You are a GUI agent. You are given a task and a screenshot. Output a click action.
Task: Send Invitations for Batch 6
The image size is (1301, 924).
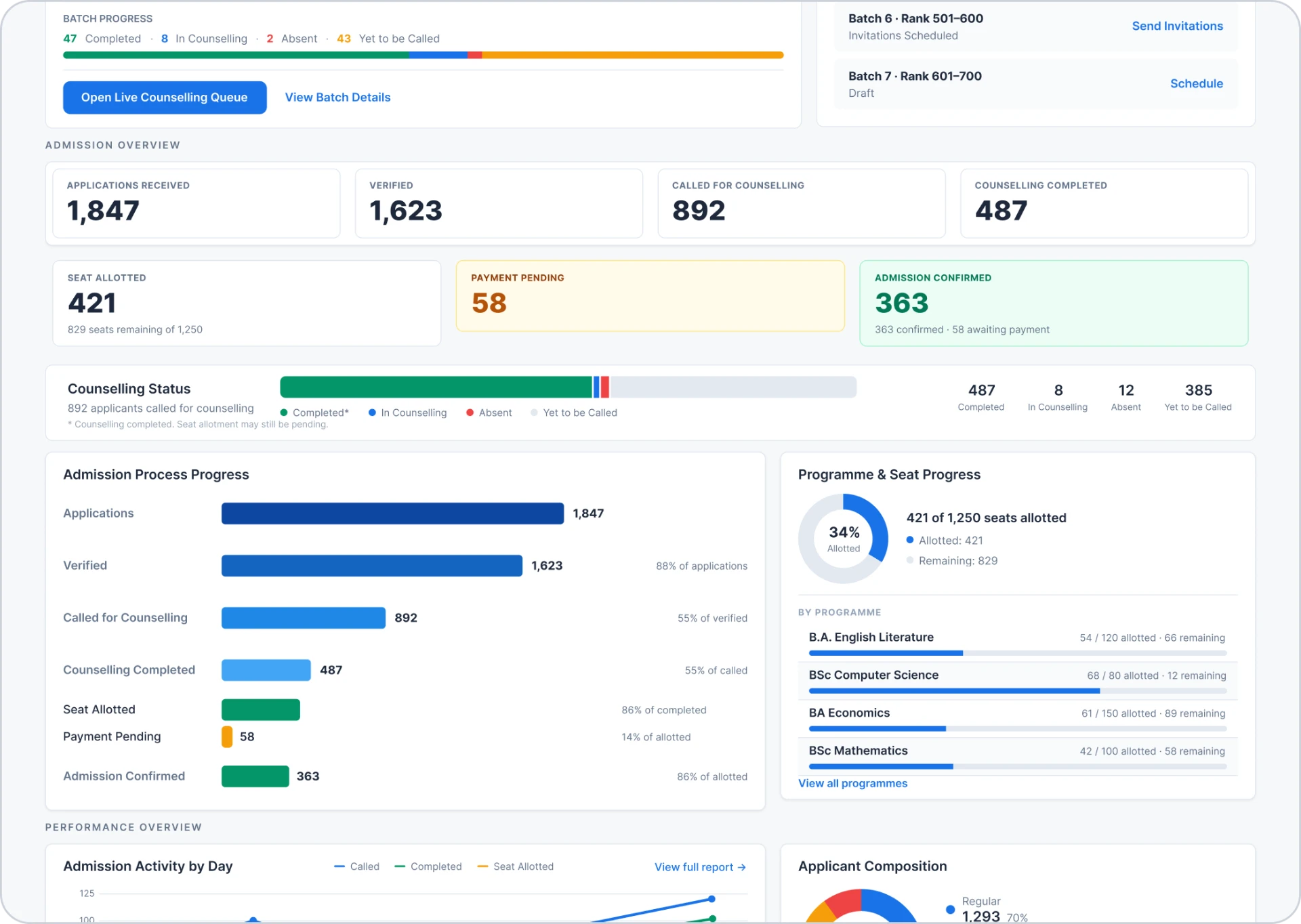tap(1177, 26)
